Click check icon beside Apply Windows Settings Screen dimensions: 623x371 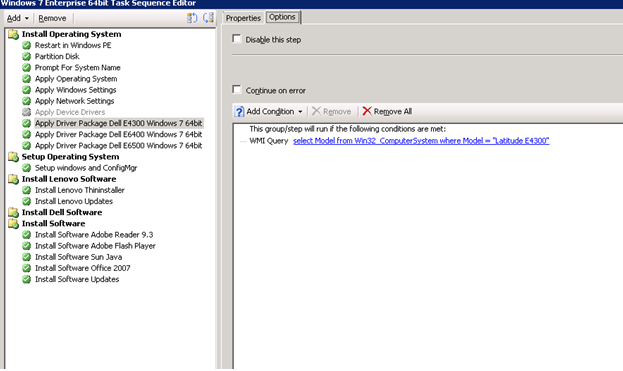[27, 90]
